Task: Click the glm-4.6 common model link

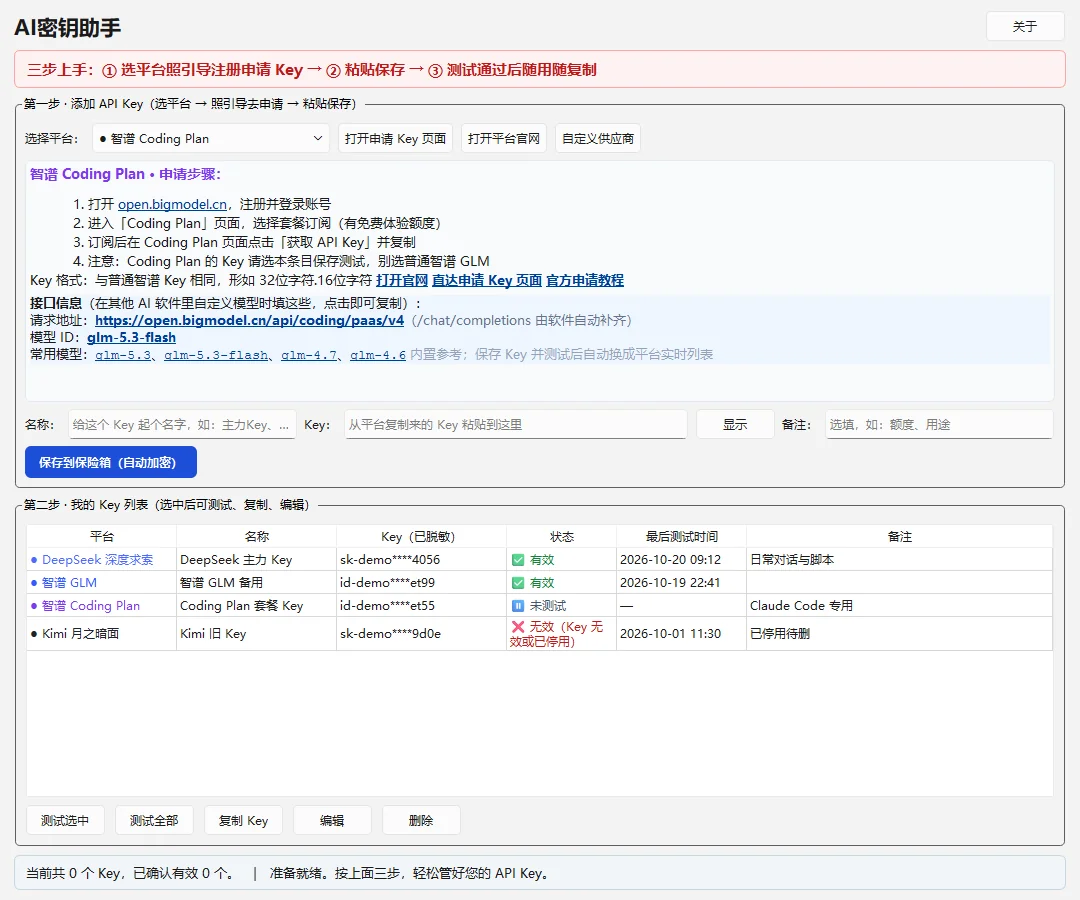Action: click(377, 355)
